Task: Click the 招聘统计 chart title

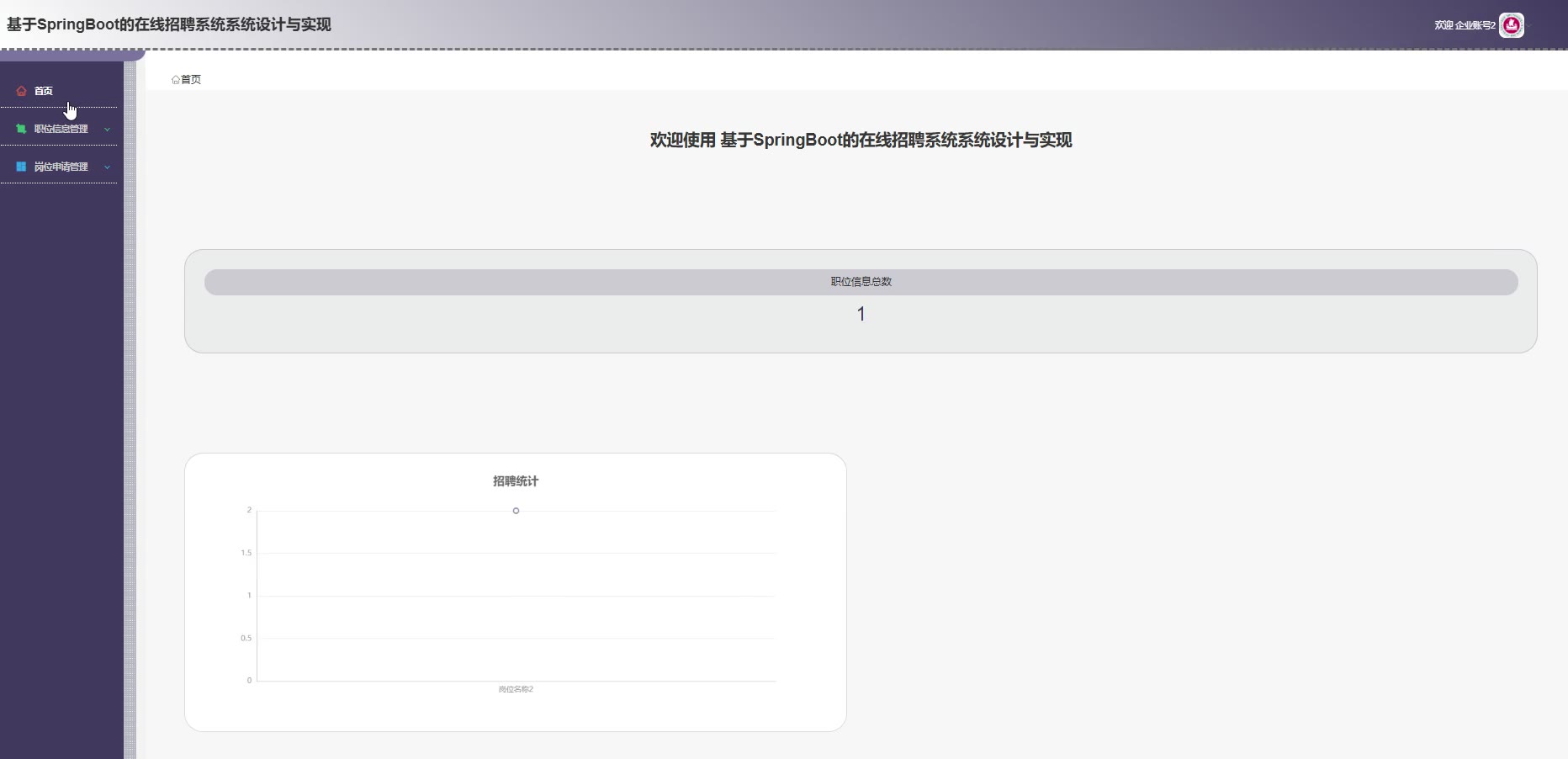Action: (516, 481)
